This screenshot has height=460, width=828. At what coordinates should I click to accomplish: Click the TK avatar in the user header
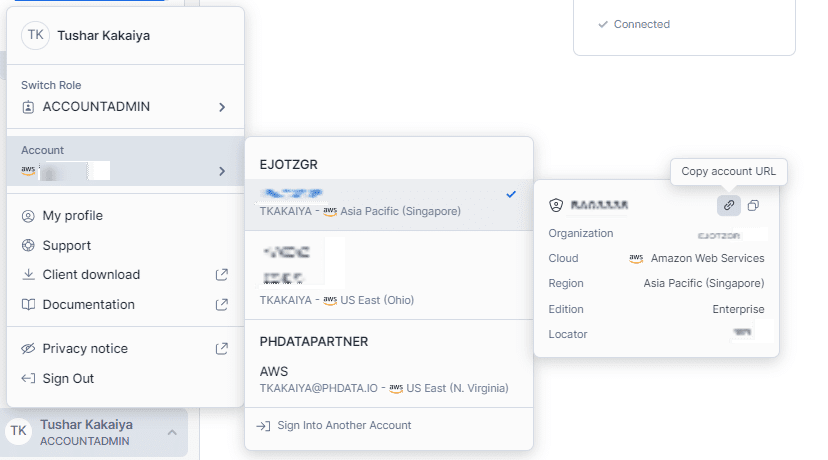[35, 35]
